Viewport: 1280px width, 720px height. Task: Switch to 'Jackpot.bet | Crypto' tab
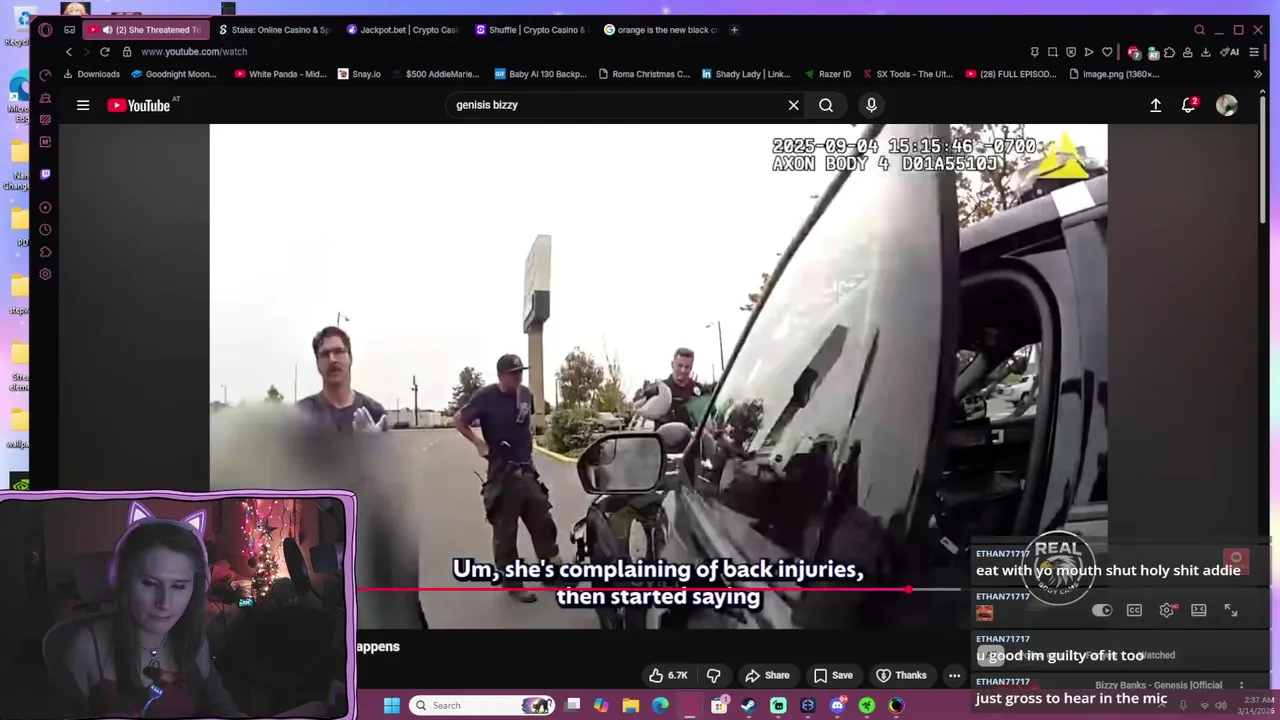pos(401,30)
